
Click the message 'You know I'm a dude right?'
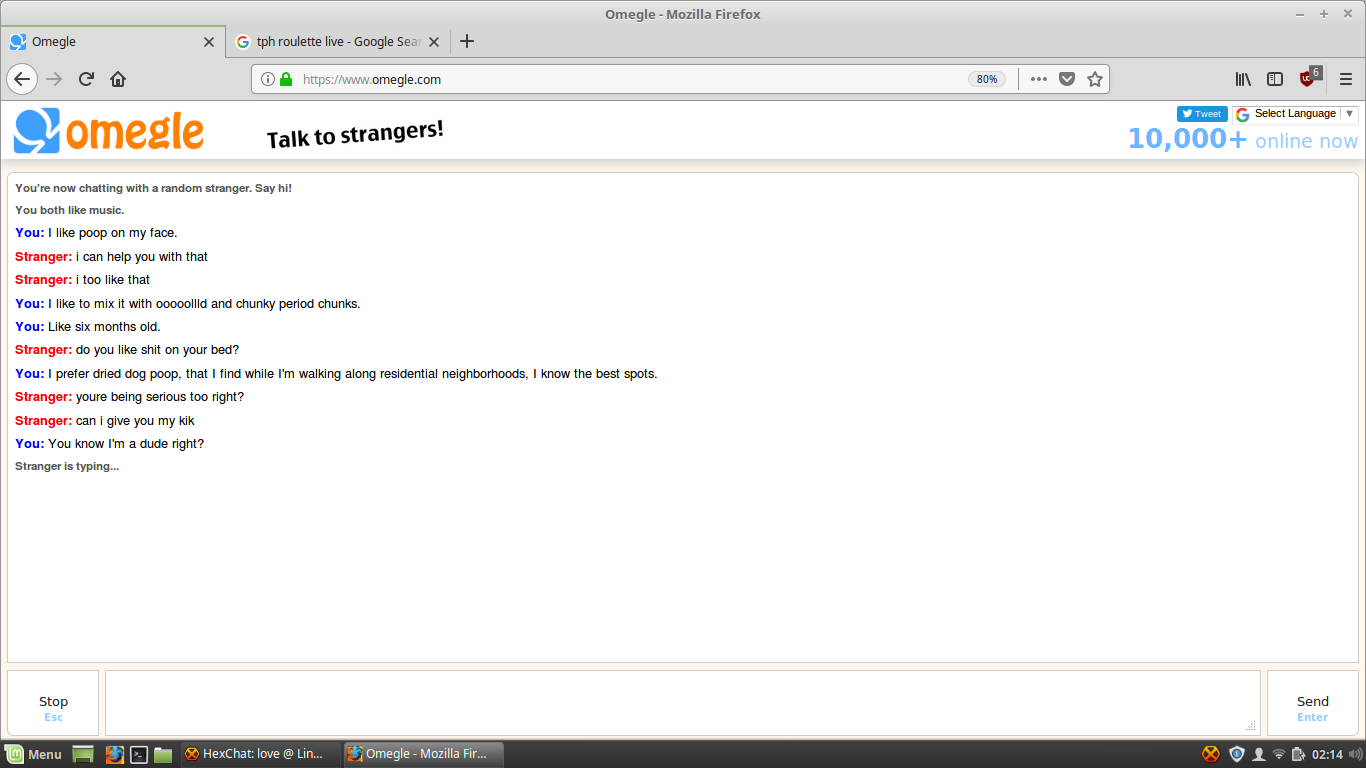click(126, 444)
